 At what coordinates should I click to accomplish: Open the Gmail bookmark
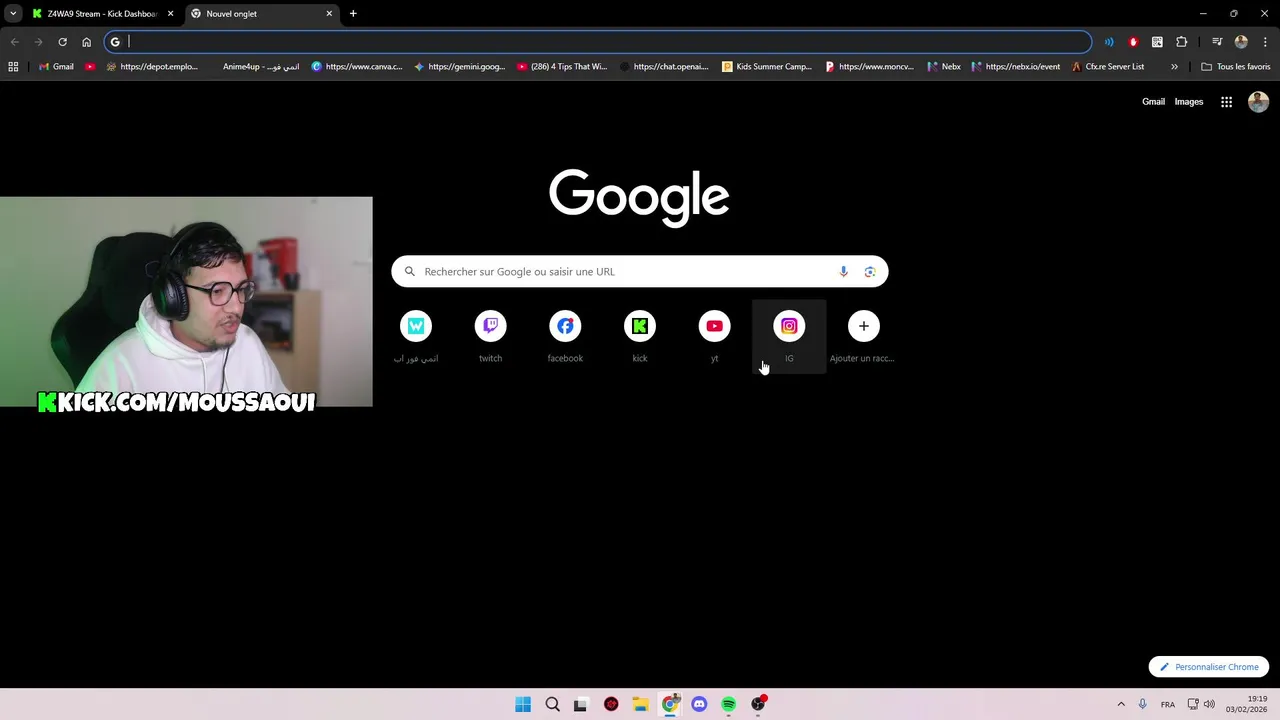point(56,67)
